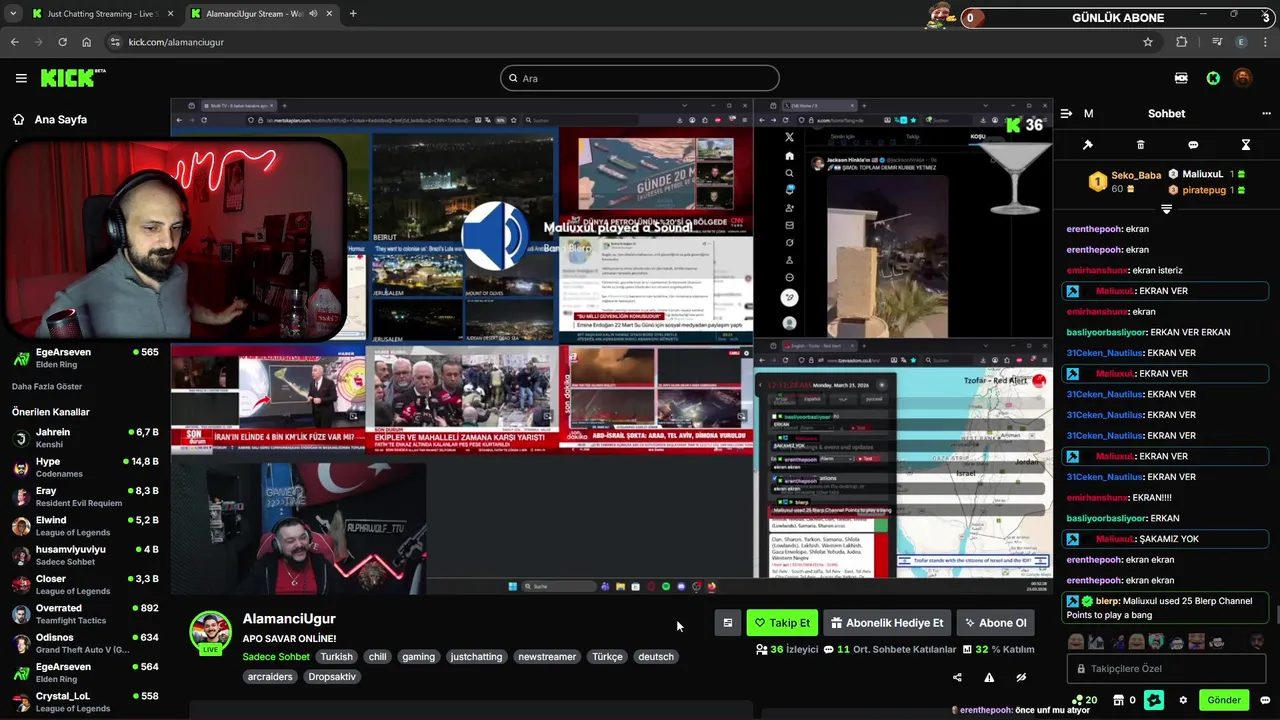This screenshot has height=720, width=1280.
Task: Open Odisnos recommended channel
Action: coord(85,643)
